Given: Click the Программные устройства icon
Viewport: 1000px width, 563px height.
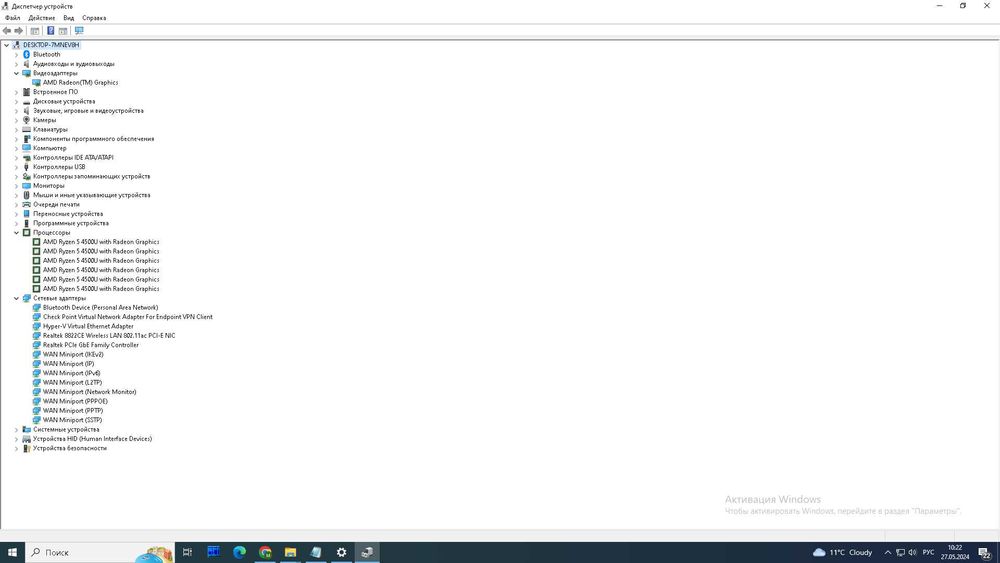Looking at the screenshot, I should click(x=26, y=223).
